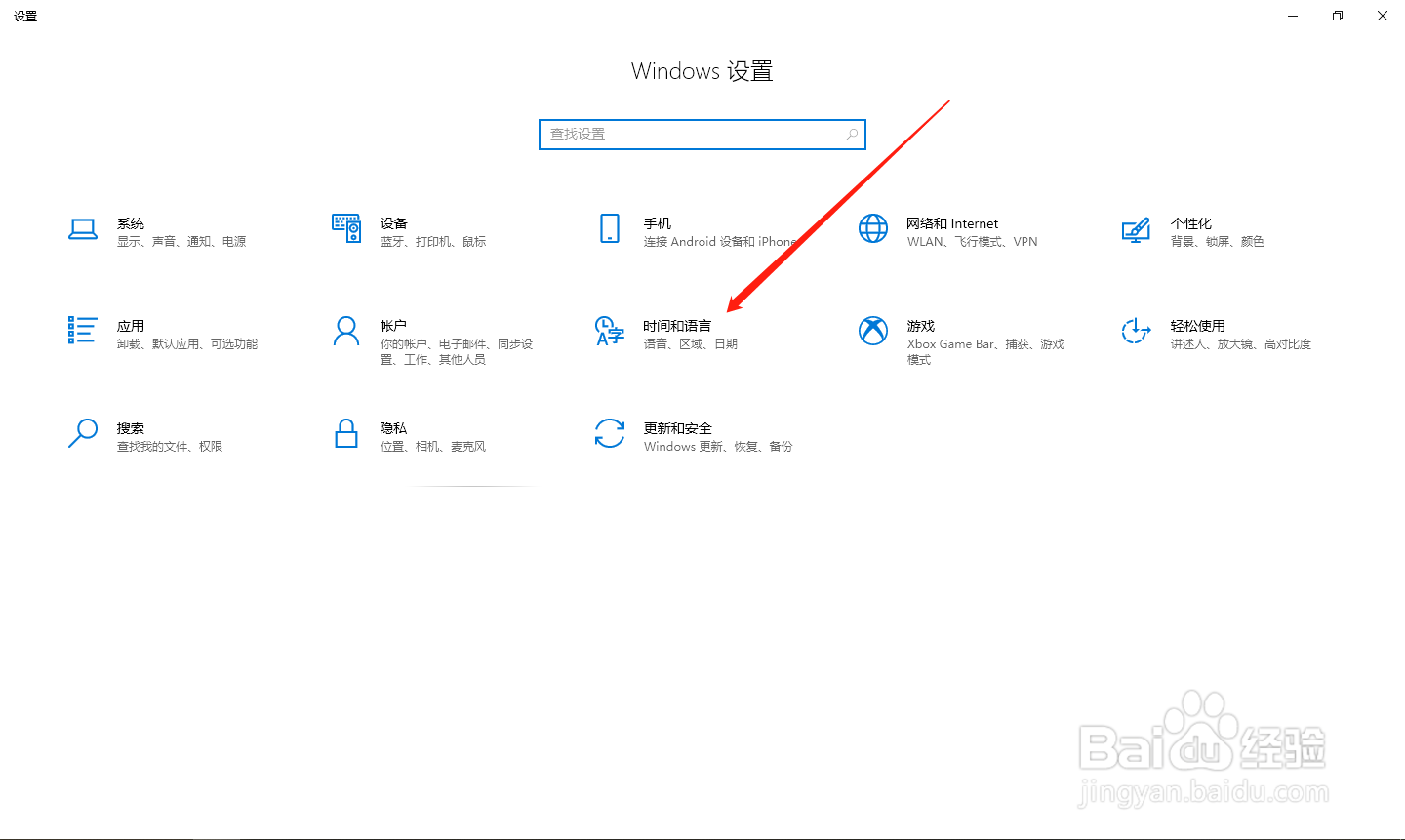The width and height of the screenshot is (1405, 840).
Task: Open the 个性化 paintbrush icon
Action: [x=1136, y=229]
